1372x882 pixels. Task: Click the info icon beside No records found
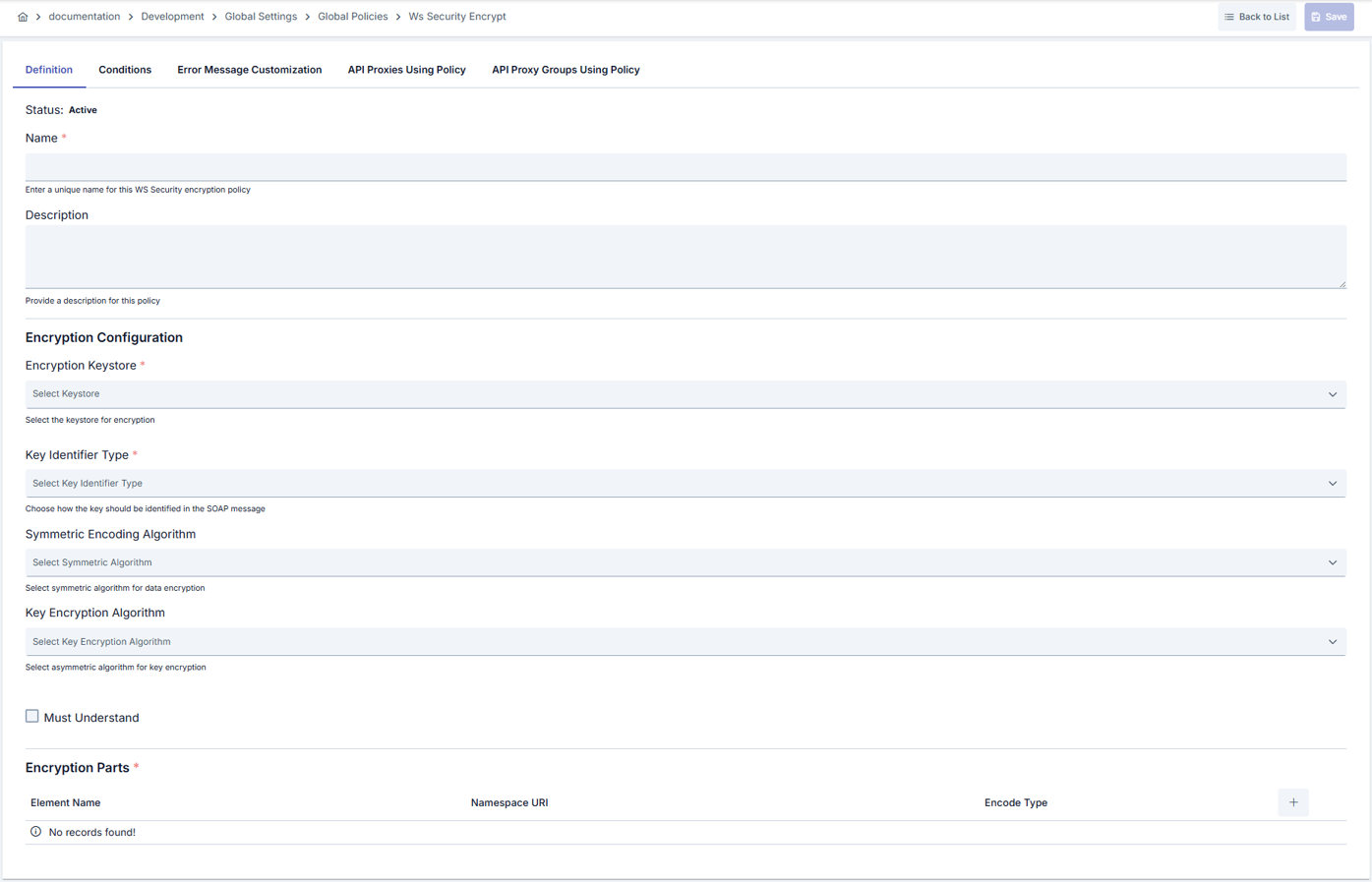pyautogui.click(x=36, y=832)
